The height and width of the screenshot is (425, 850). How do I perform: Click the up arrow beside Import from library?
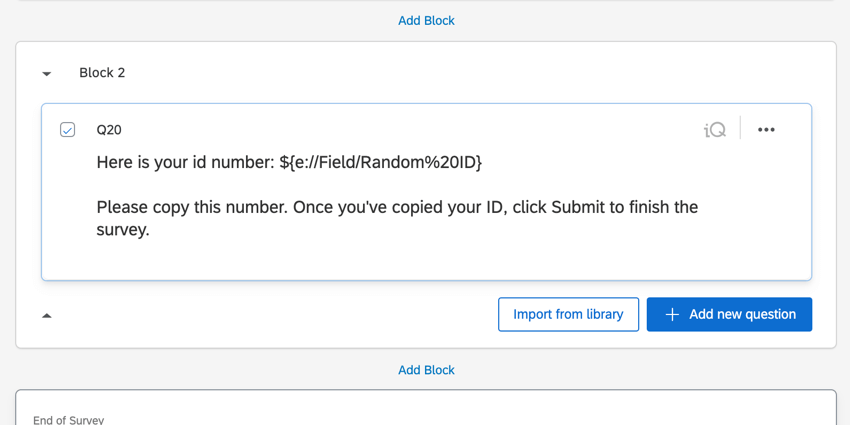(x=47, y=315)
